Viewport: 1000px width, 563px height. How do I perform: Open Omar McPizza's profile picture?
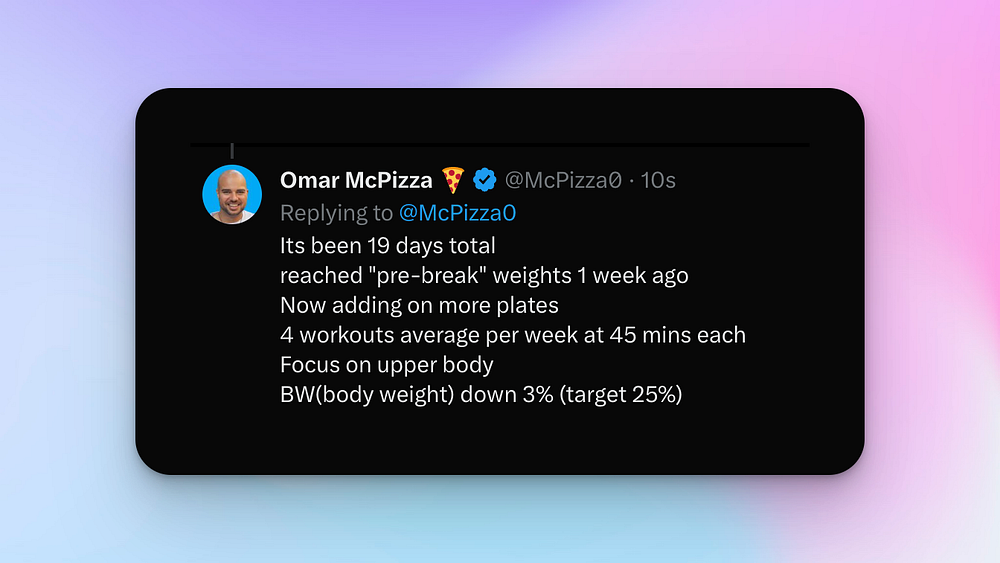[x=232, y=194]
